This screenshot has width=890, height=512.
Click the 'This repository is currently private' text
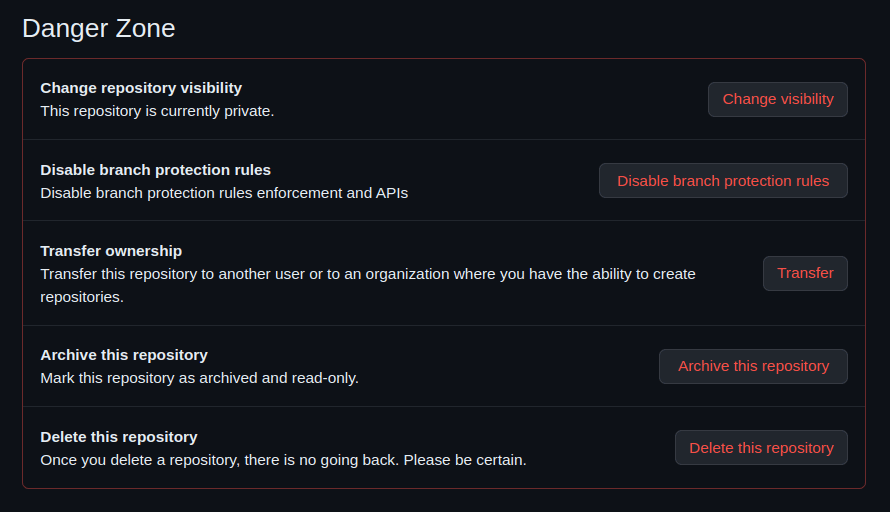157,111
